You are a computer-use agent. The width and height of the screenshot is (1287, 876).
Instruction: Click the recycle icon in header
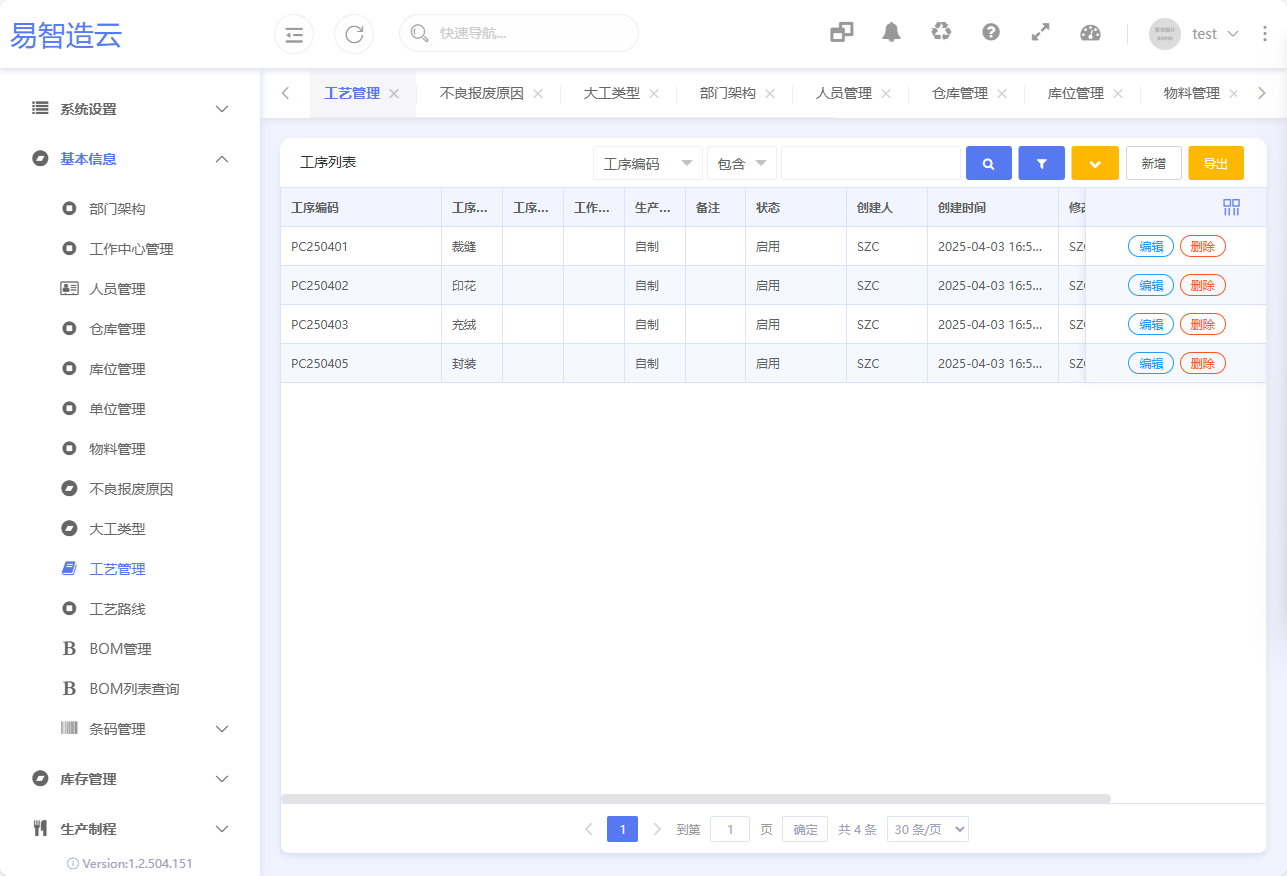(x=941, y=33)
